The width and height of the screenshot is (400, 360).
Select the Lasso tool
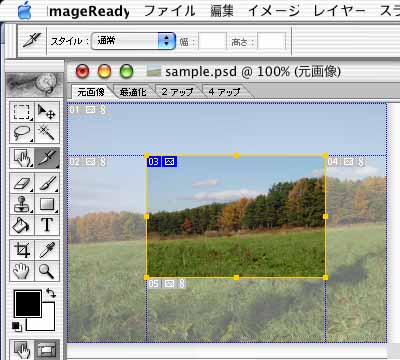click(22, 133)
